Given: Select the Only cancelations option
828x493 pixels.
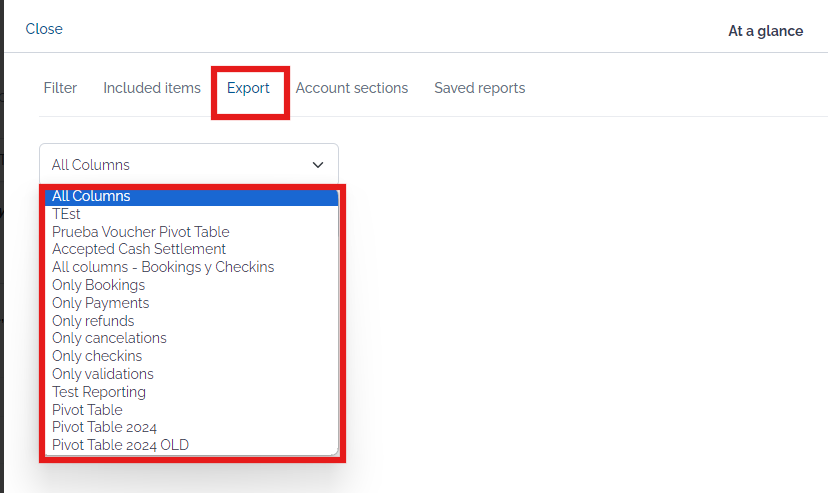Looking at the screenshot, I should [192, 338].
